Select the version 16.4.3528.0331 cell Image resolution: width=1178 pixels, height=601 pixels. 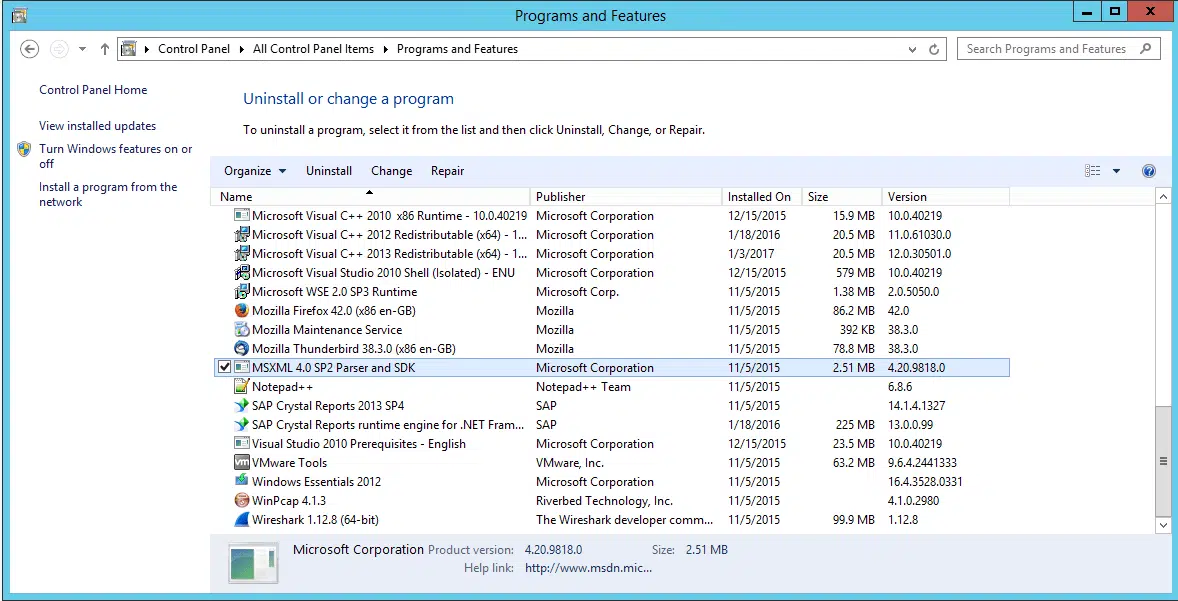pyautogui.click(x=925, y=482)
